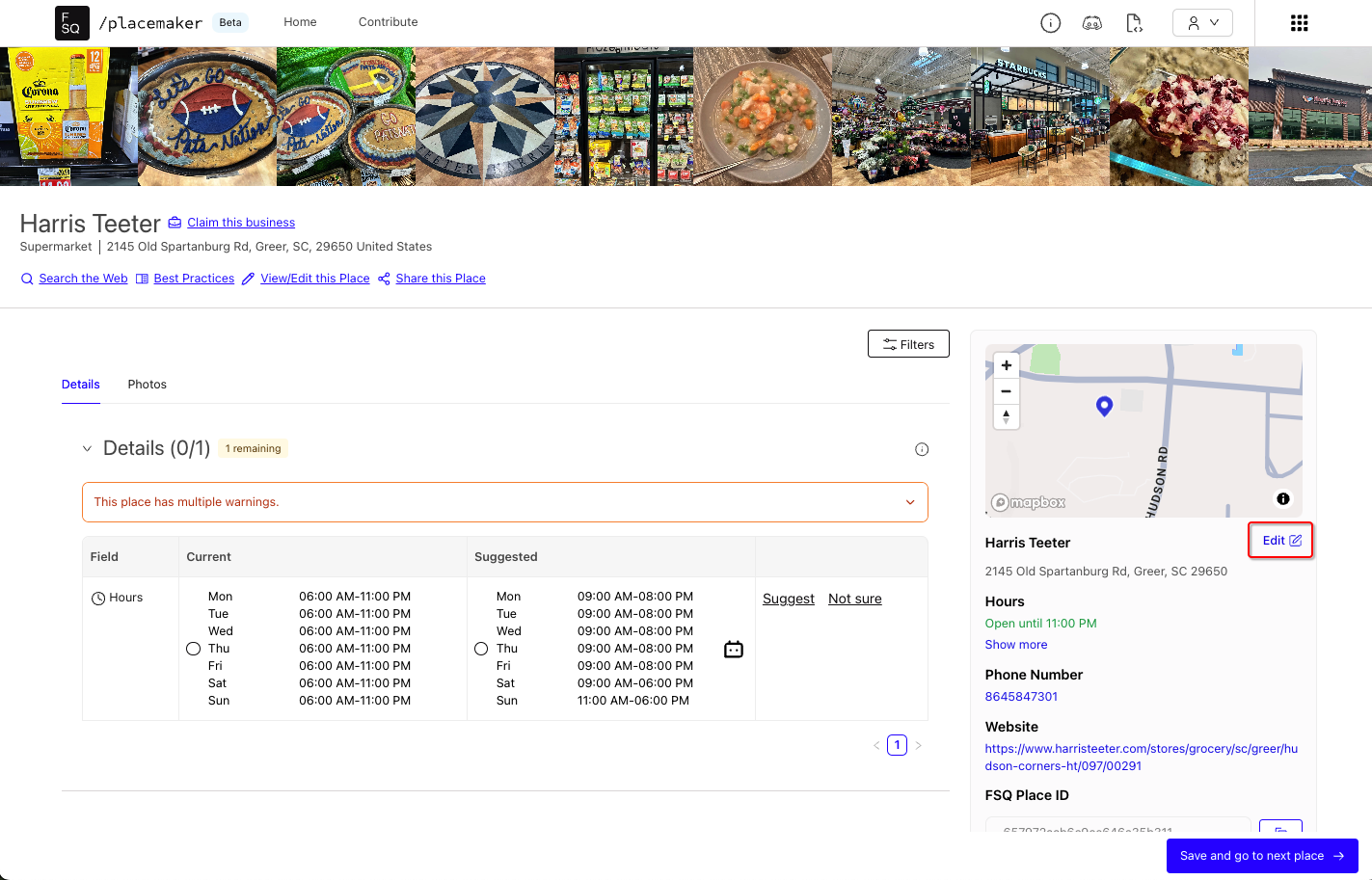Open the frozen foods aisle photo
This screenshot has height=880, width=1372.
click(624, 117)
